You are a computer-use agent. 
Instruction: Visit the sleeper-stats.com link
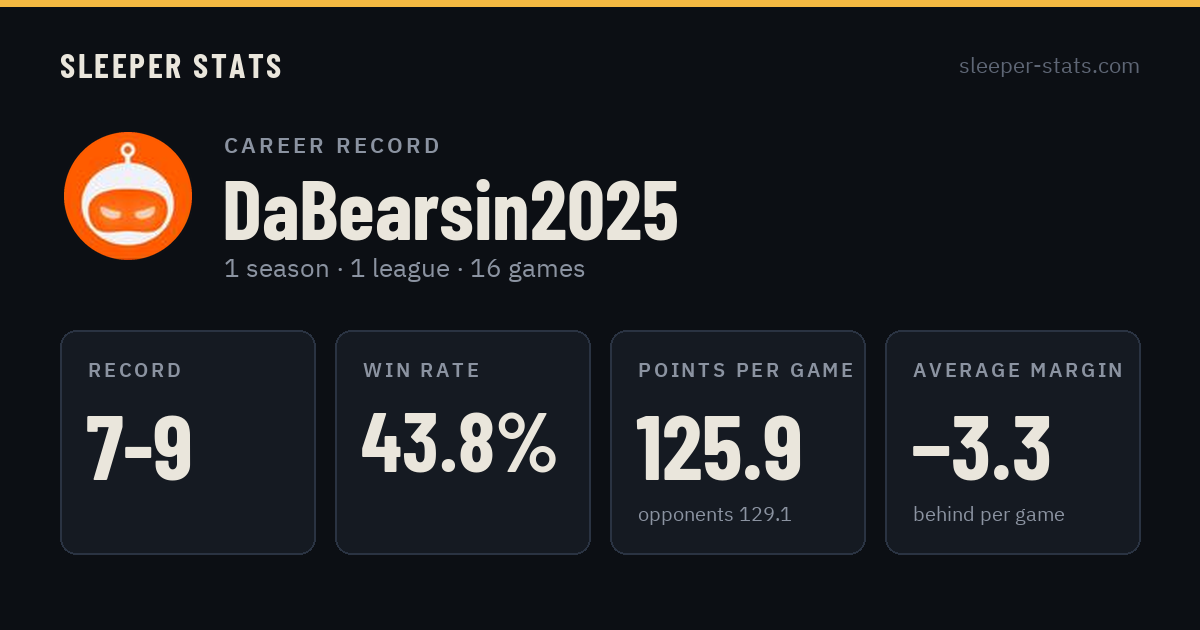point(1049,66)
